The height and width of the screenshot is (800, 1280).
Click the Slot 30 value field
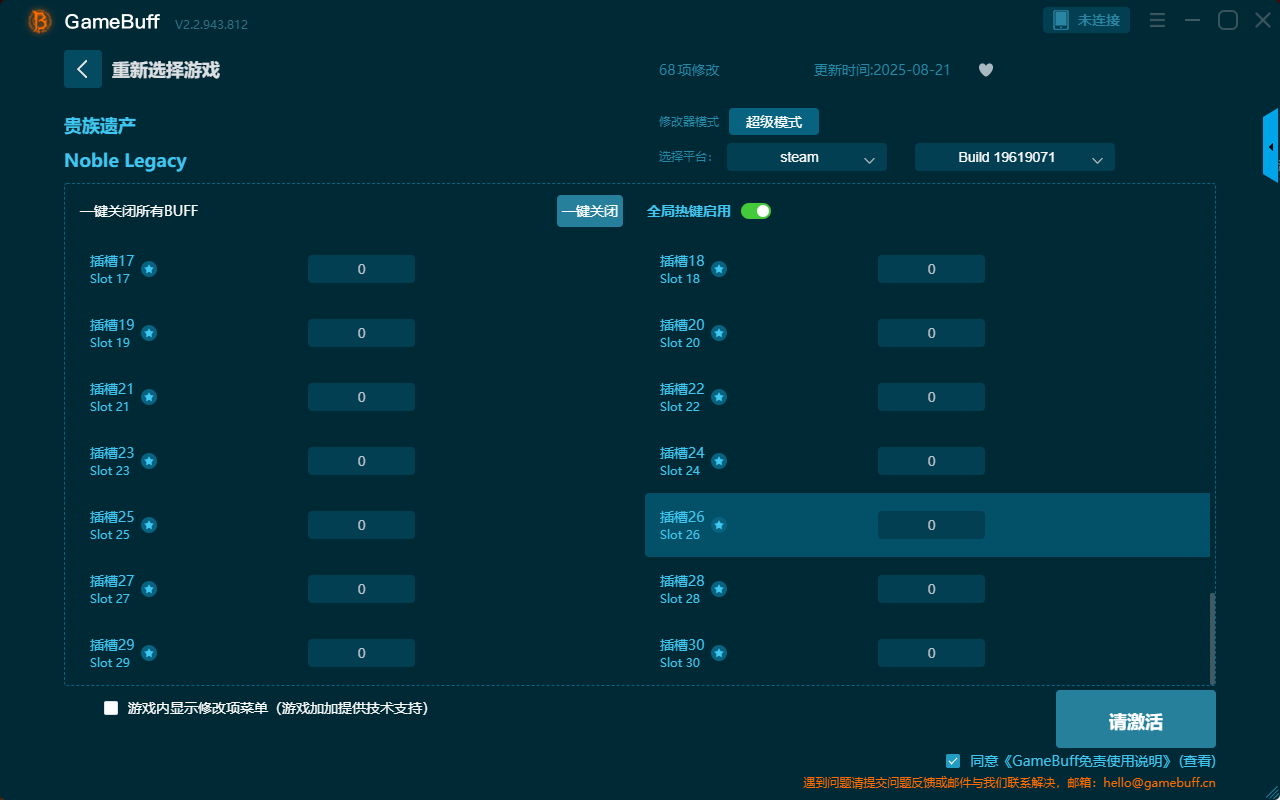click(931, 653)
